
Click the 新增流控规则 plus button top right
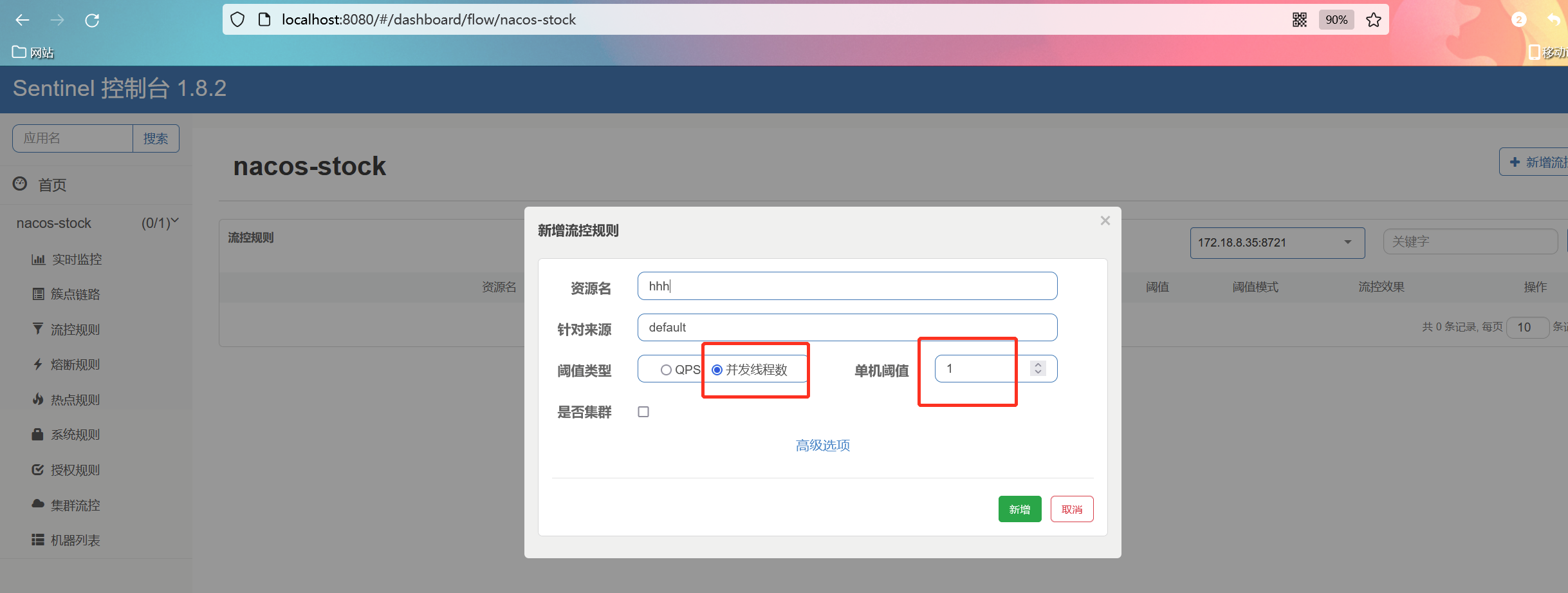pos(1535,162)
